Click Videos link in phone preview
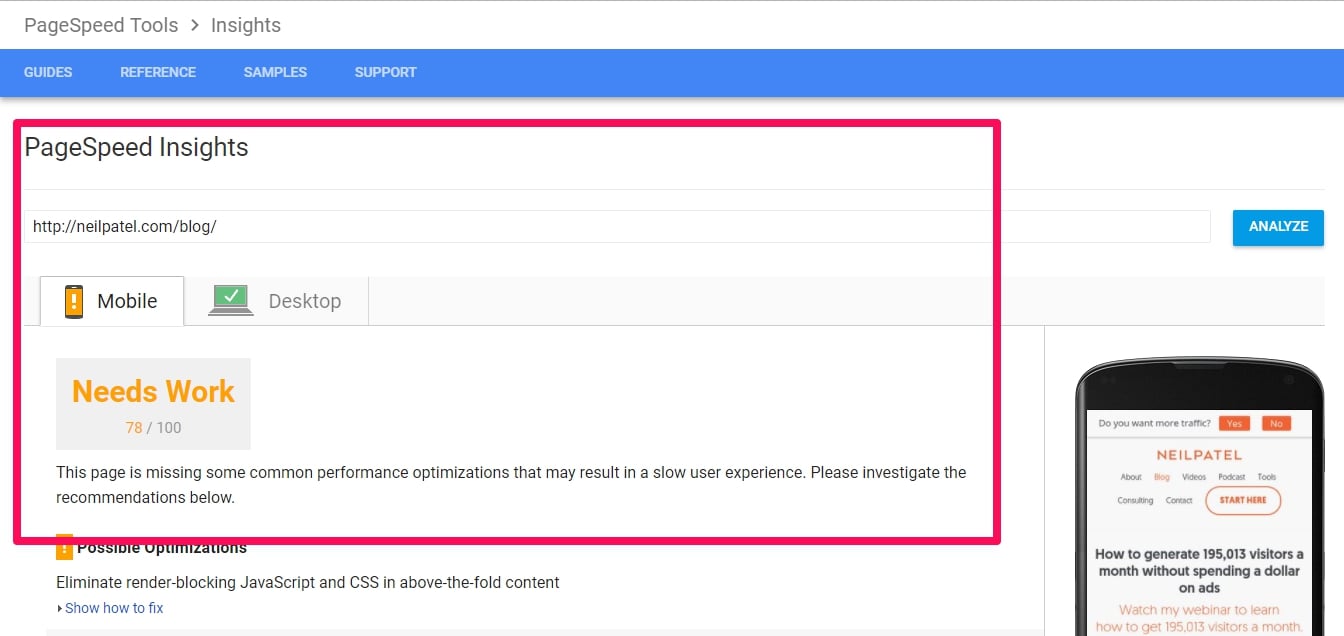The image size is (1344, 636). click(x=1194, y=477)
